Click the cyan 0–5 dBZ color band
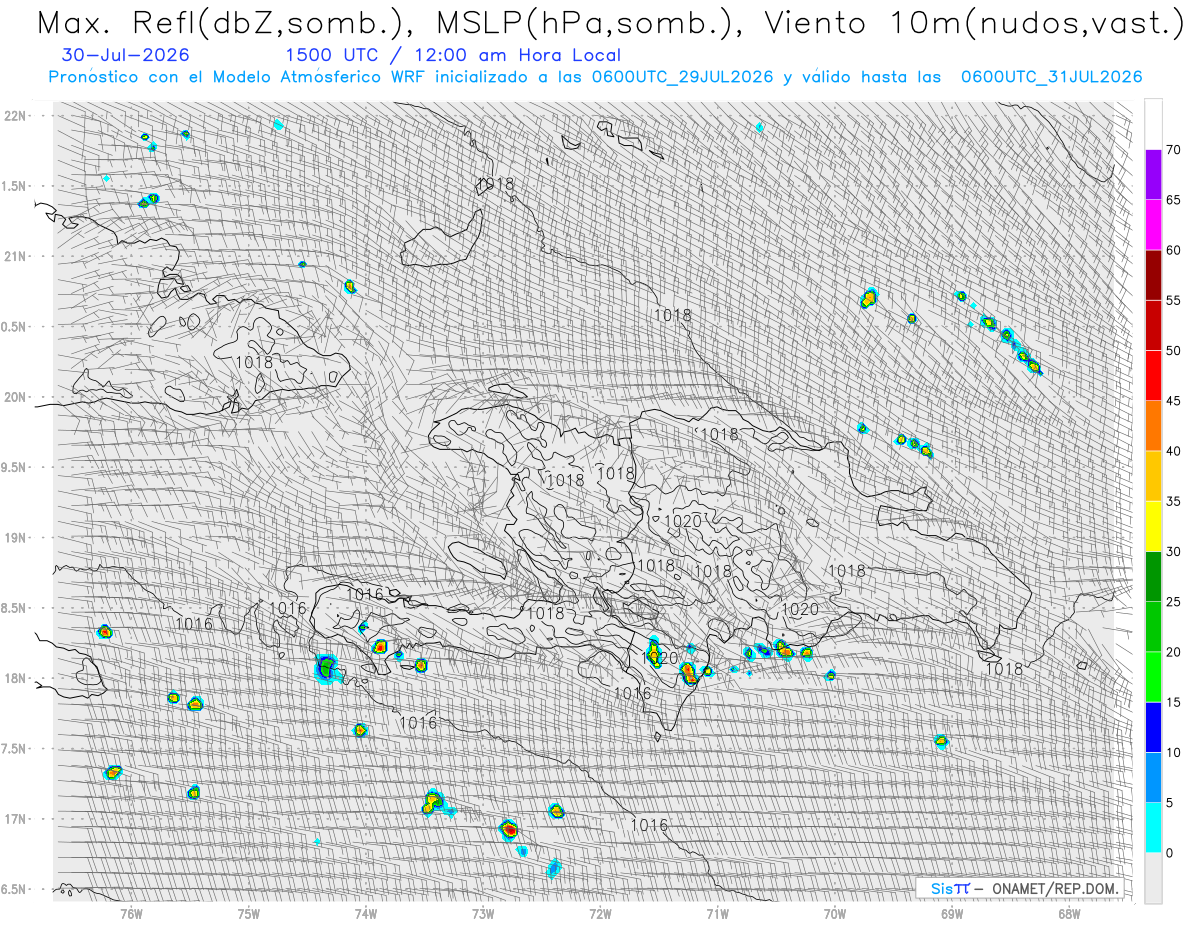 click(x=1153, y=827)
